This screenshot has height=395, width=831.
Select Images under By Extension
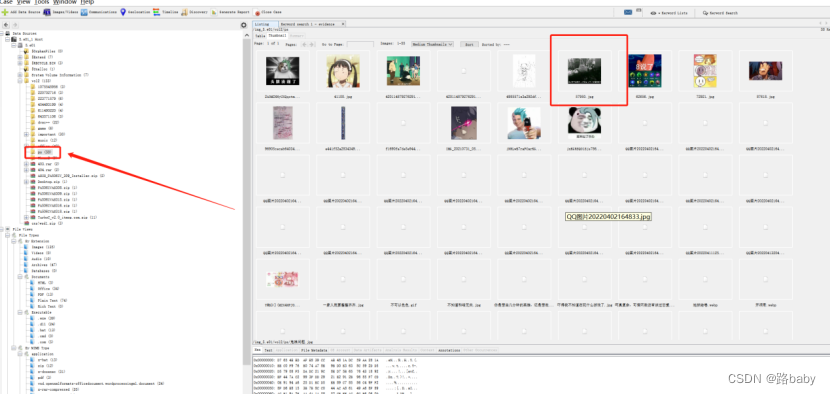click(x=40, y=247)
